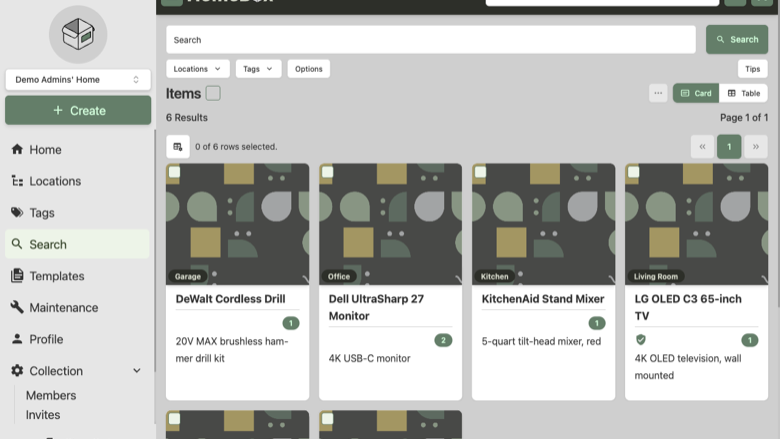
Task: Open the three-dots more options button
Action: [x=658, y=93]
